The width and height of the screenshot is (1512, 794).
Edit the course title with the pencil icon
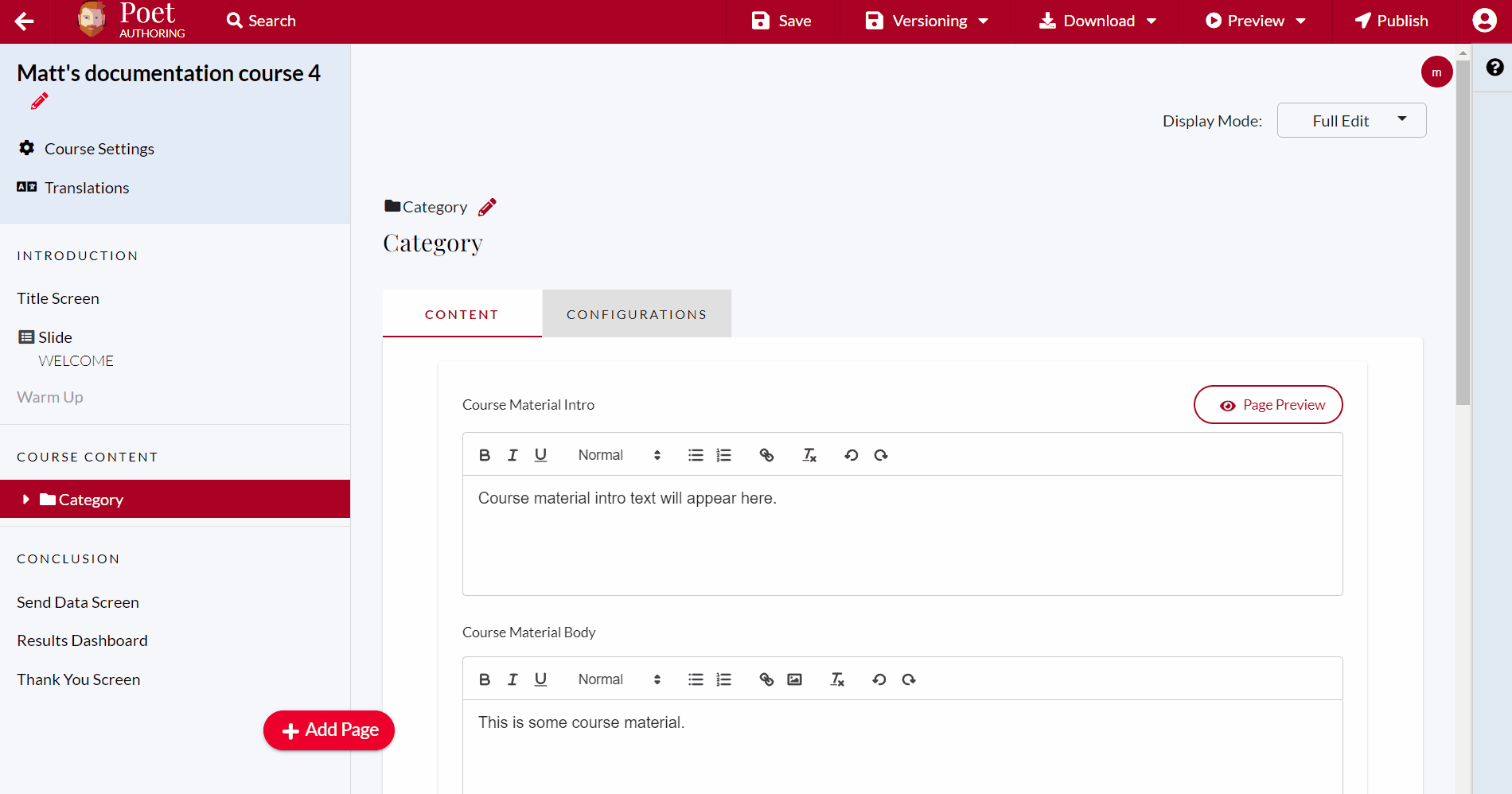pyautogui.click(x=38, y=101)
